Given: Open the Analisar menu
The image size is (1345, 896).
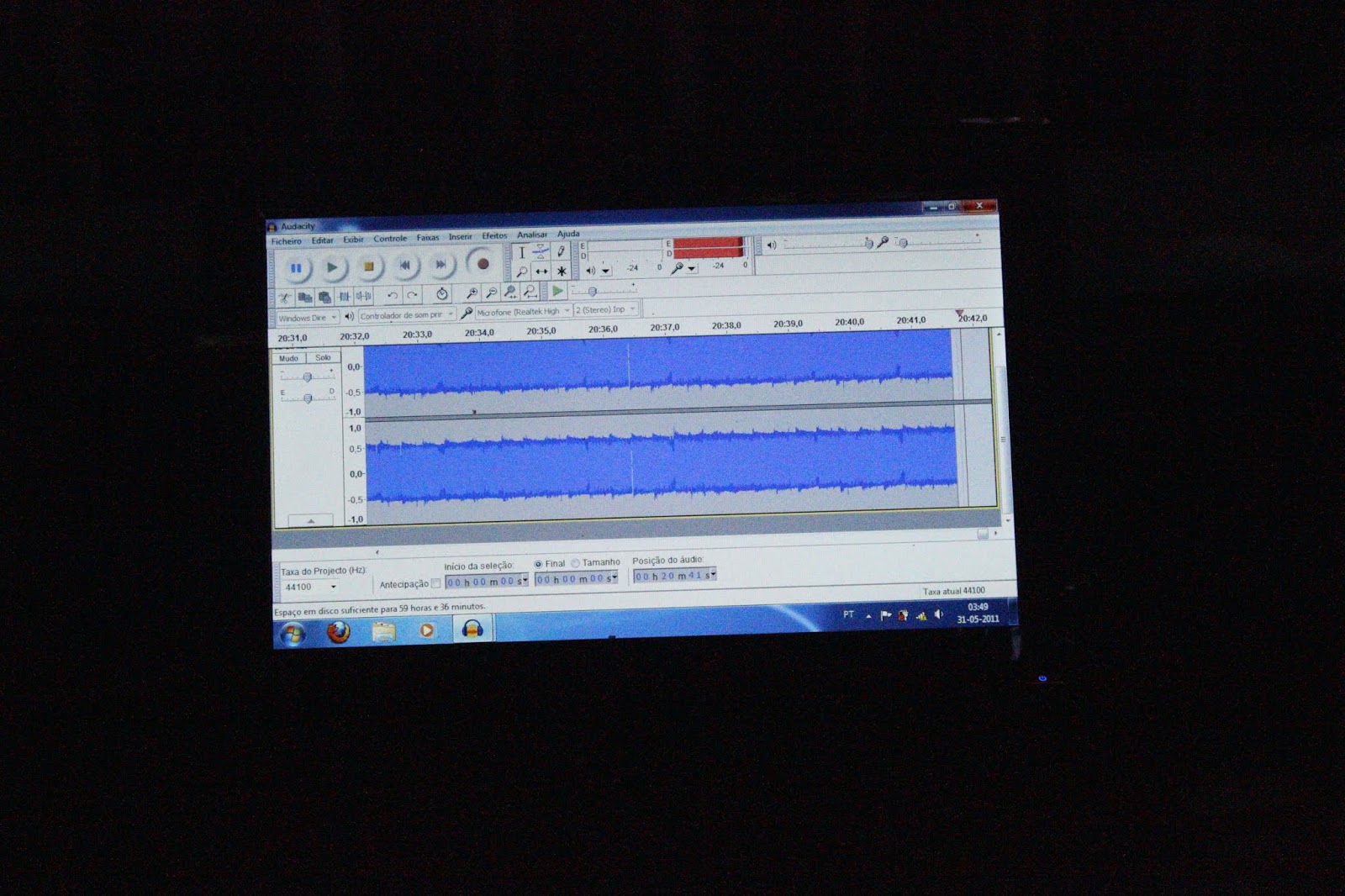Looking at the screenshot, I should (x=532, y=235).
